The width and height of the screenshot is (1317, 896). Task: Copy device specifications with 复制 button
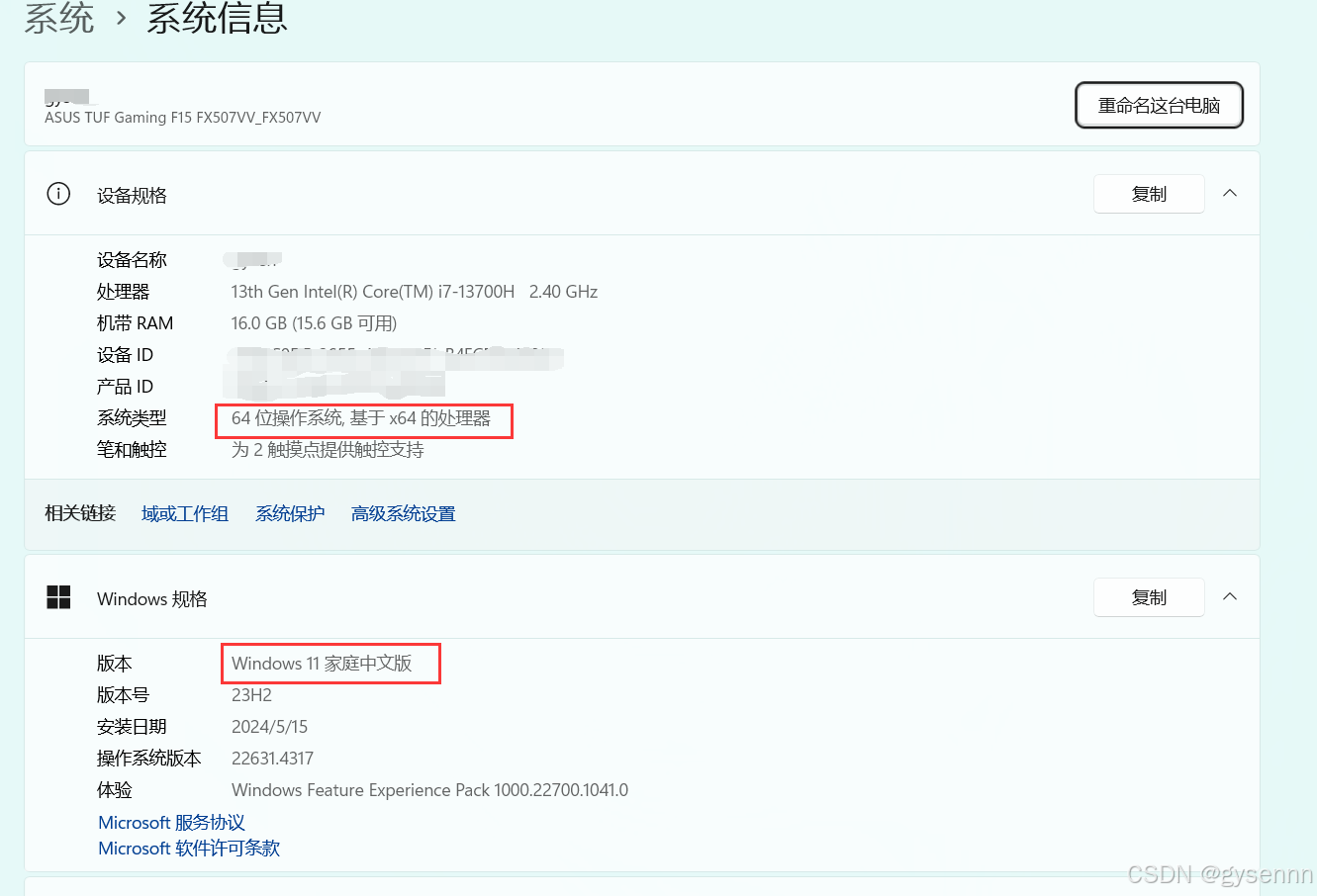tap(1149, 194)
